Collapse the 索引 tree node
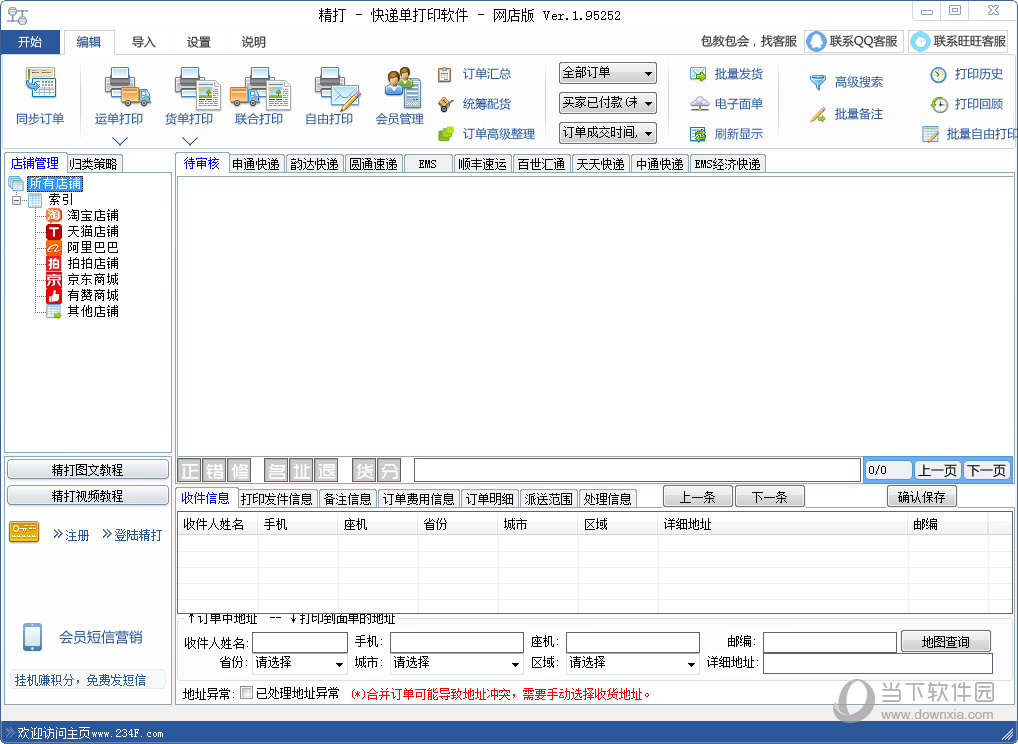Image resolution: width=1018 pixels, height=744 pixels. coord(16,200)
